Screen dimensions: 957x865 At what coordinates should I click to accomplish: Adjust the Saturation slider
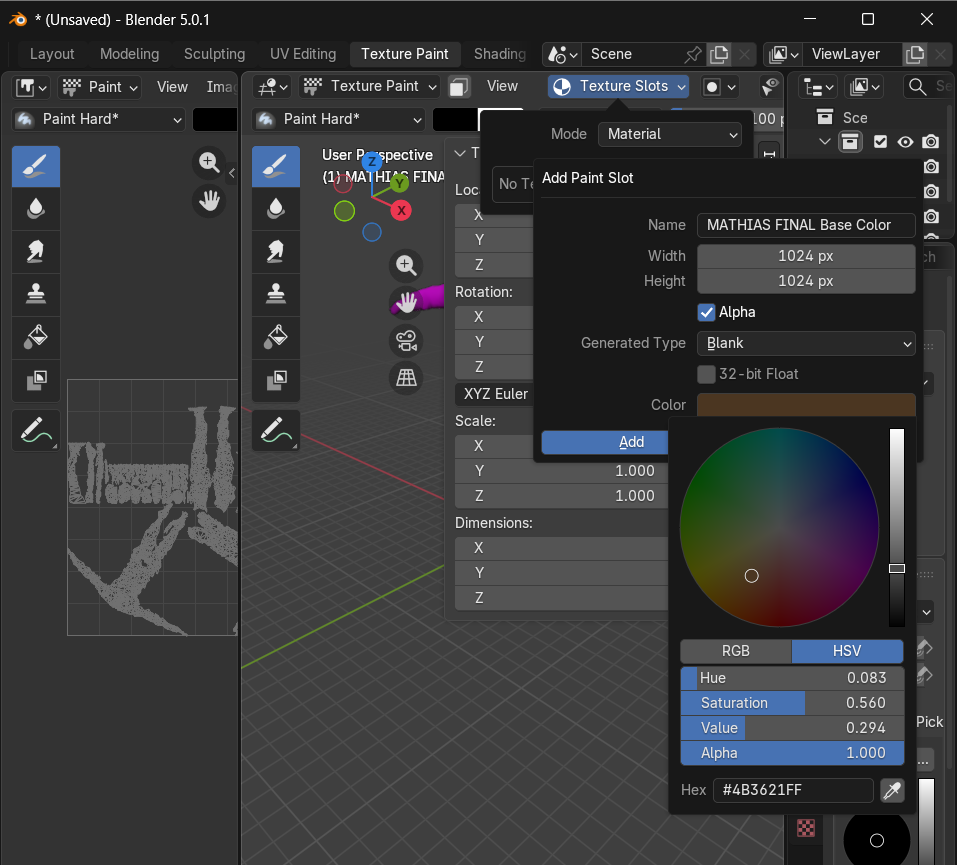791,703
